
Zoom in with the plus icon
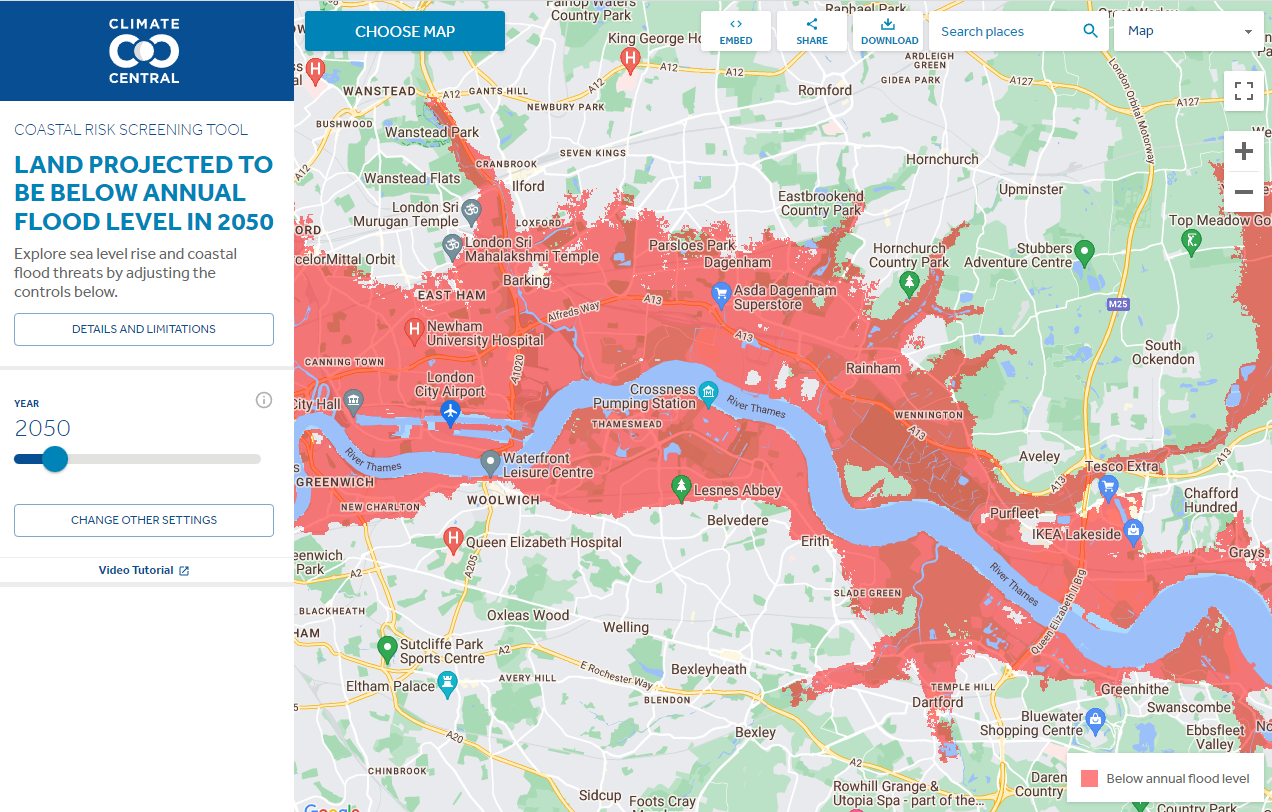[x=1244, y=150]
